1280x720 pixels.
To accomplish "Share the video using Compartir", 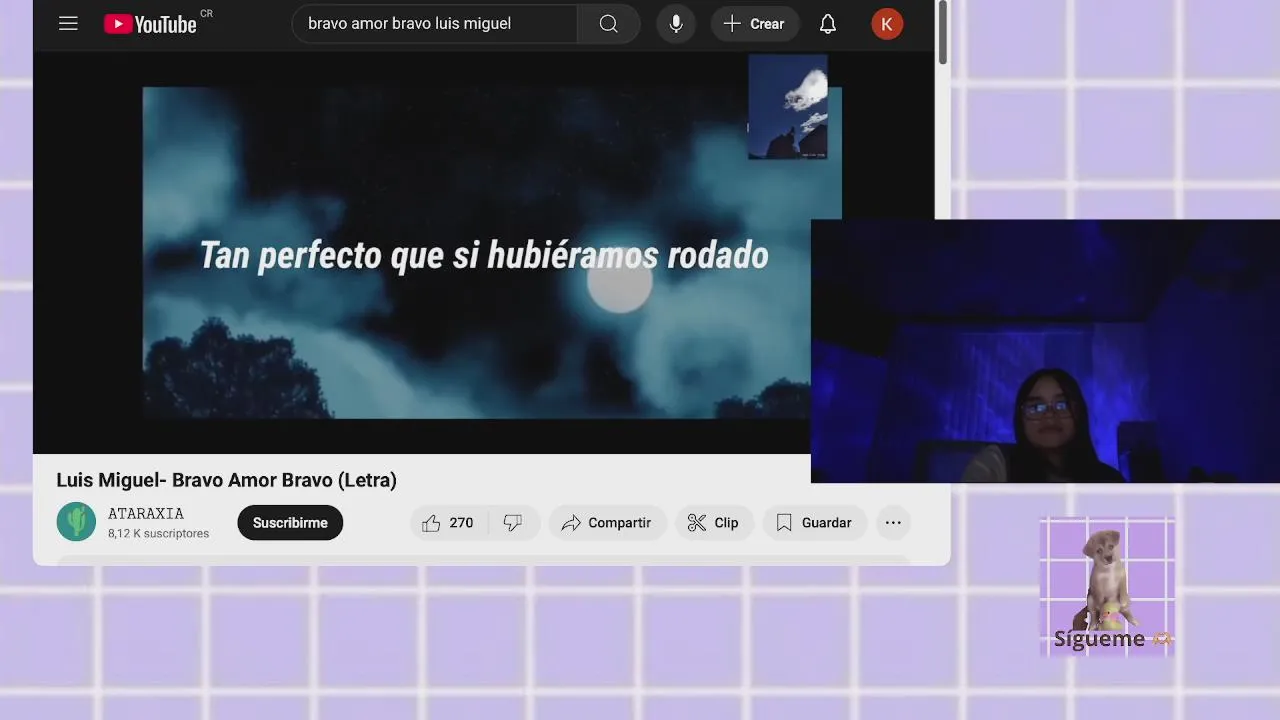I will coord(607,523).
